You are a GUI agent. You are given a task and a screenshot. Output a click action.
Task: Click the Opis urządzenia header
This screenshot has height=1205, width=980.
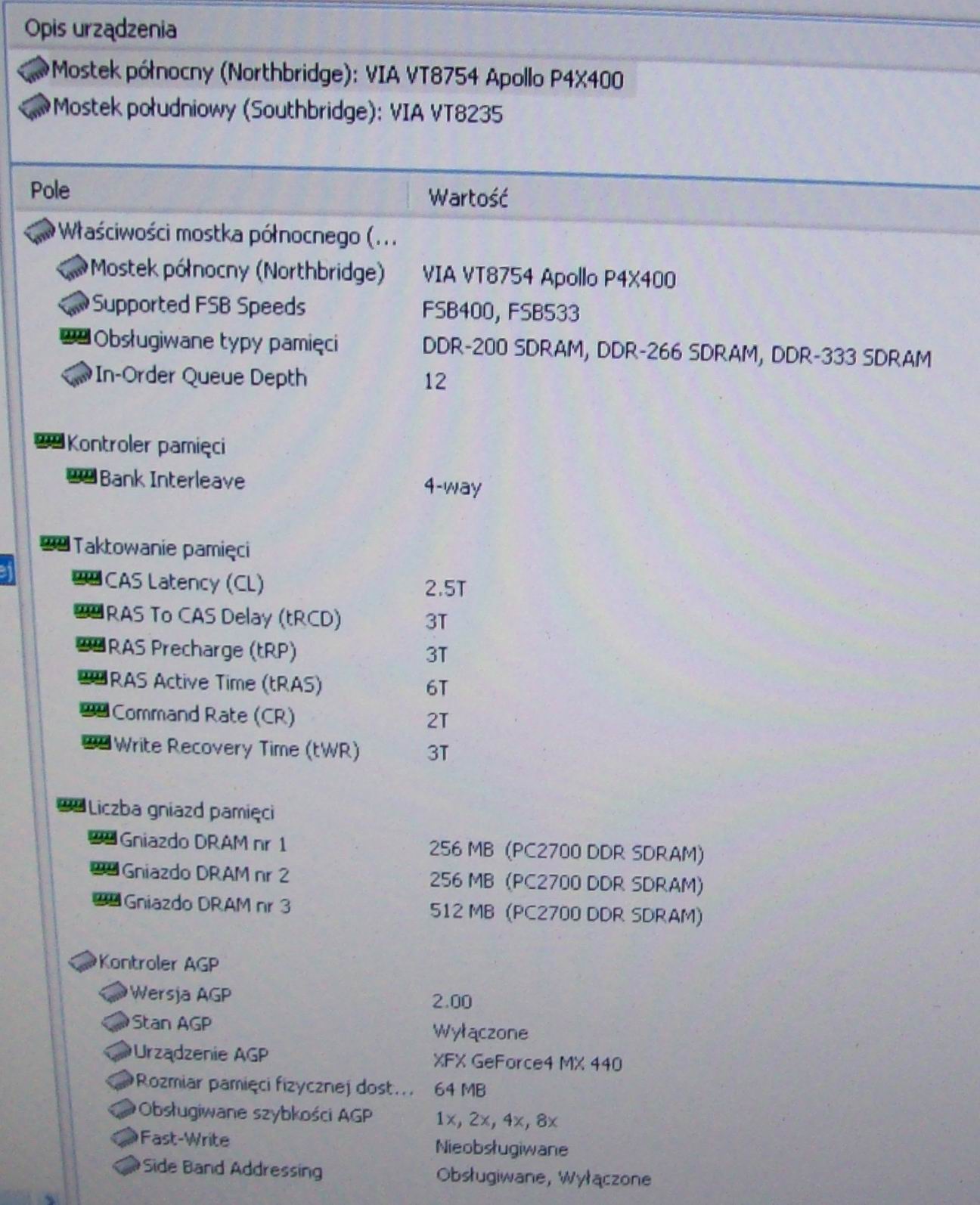pyautogui.click(x=101, y=29)
